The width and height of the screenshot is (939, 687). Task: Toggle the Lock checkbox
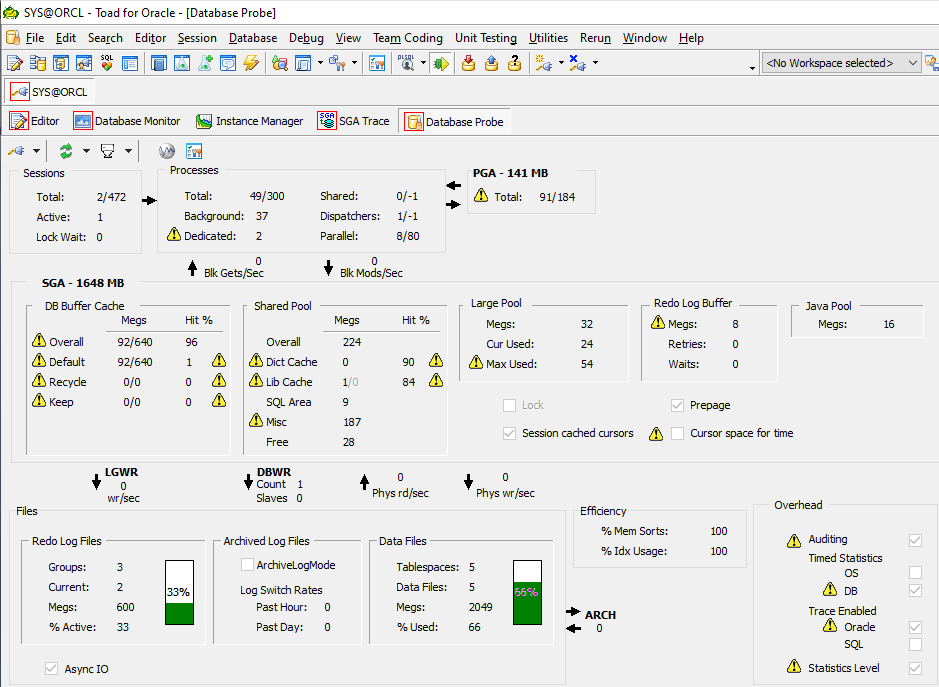pyautogui.click(x=510, y=405)
